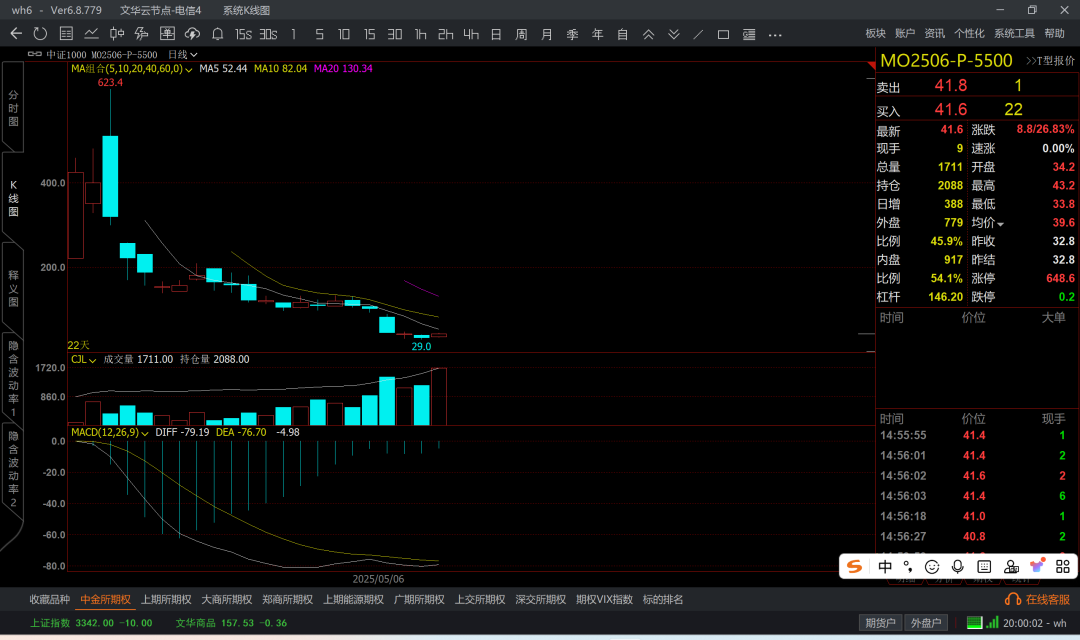Click the green signal strength bars icon
1080x640 pixels.
992,622
